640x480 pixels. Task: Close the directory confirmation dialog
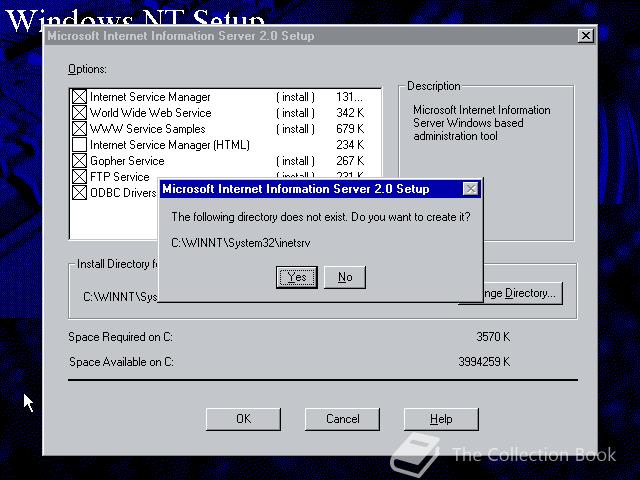[471, 189]
